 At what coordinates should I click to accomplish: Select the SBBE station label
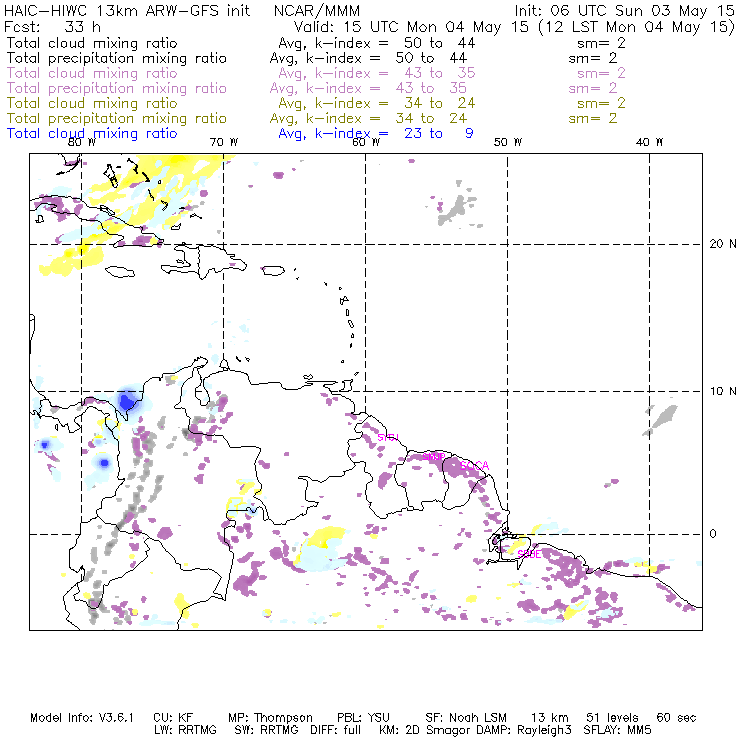pyautogui.click(x=529, y=554)
